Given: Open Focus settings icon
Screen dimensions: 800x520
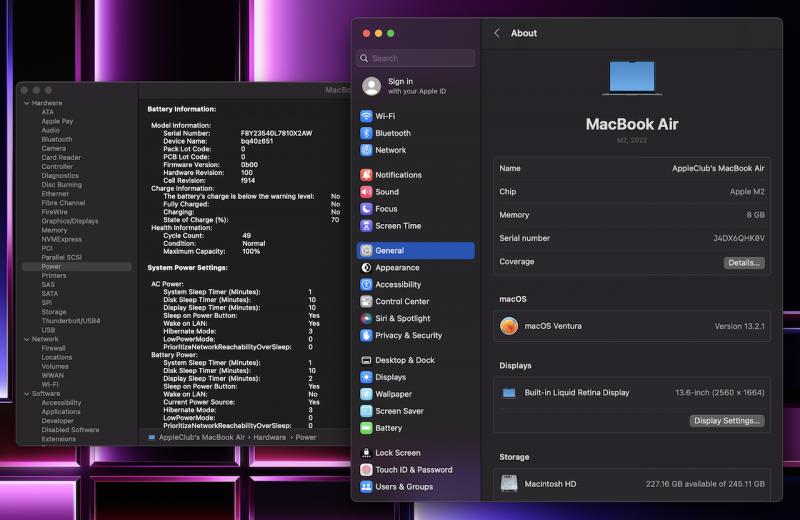Looking at the screenshot, I should pos(366,208).
